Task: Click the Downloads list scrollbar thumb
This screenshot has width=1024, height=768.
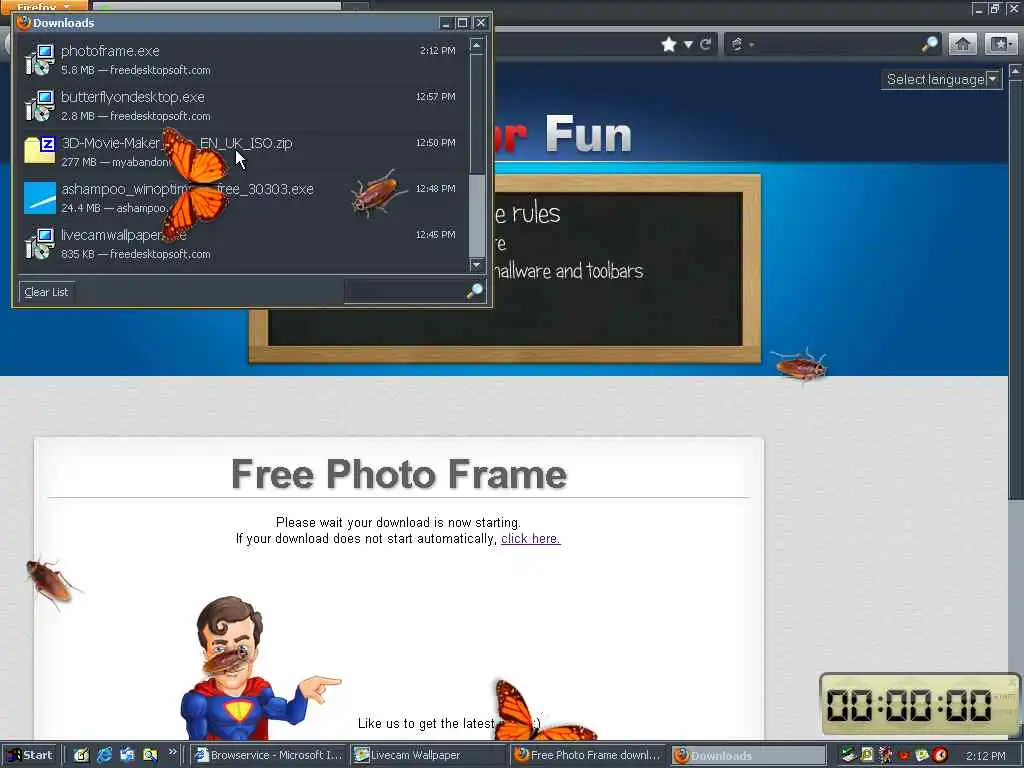Action: click(x=477, y=214)
